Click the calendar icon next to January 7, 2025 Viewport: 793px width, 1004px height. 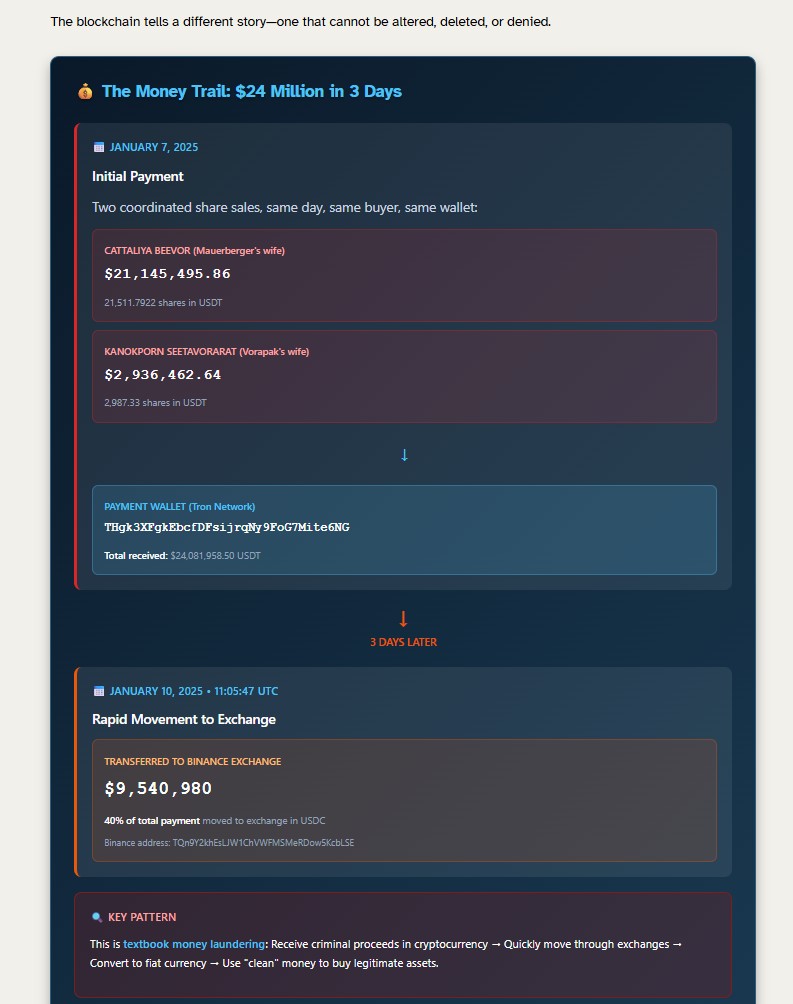(99, 147)
